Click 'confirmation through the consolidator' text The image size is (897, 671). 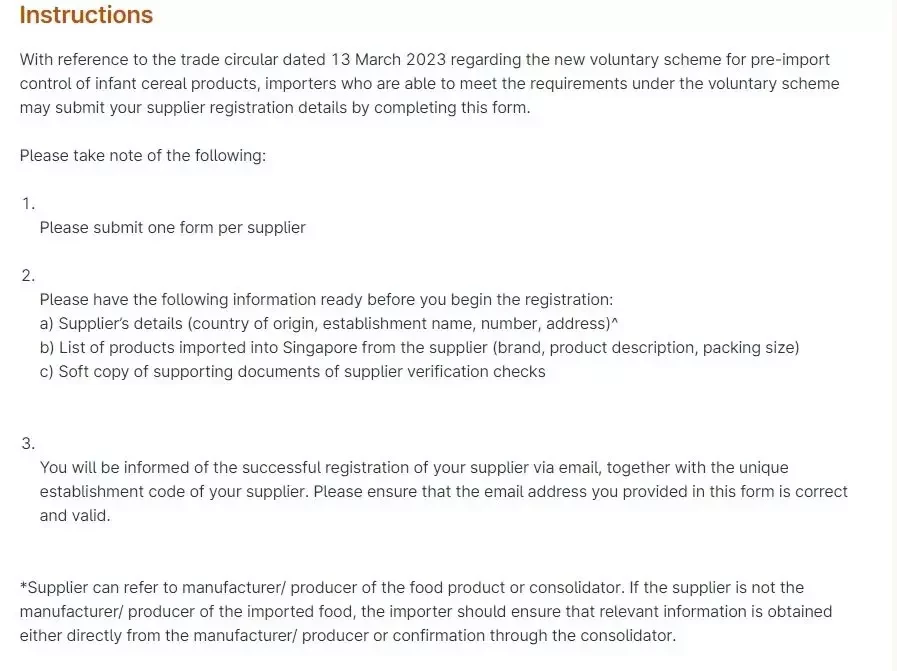pyautogui.click(x=533, y=636)
